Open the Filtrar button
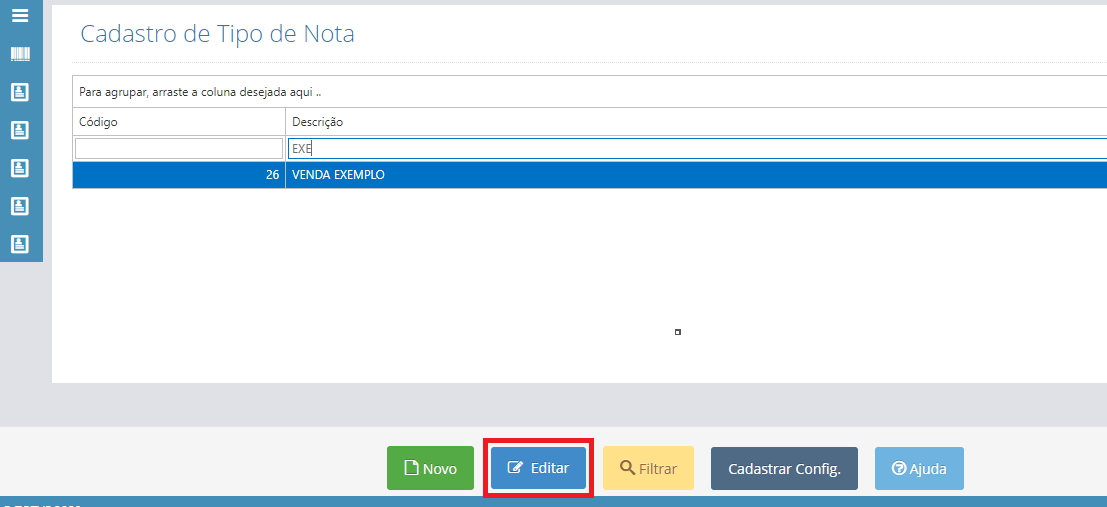Screen dimensions: 1107x507 648,468
